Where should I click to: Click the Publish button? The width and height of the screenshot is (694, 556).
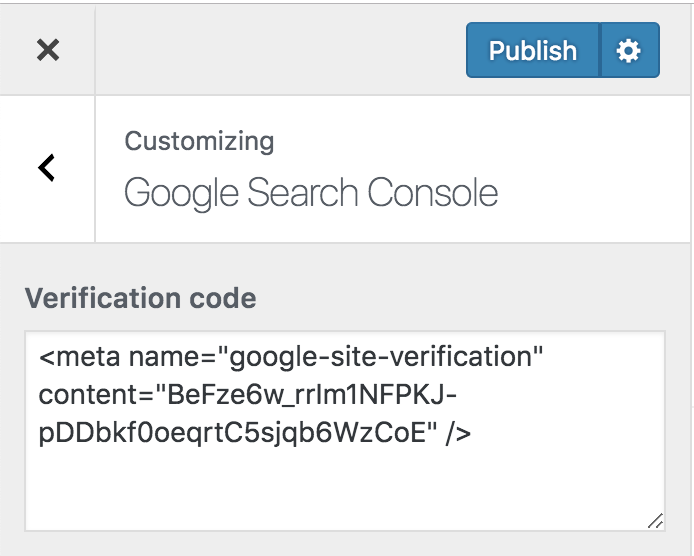[532, 50]
